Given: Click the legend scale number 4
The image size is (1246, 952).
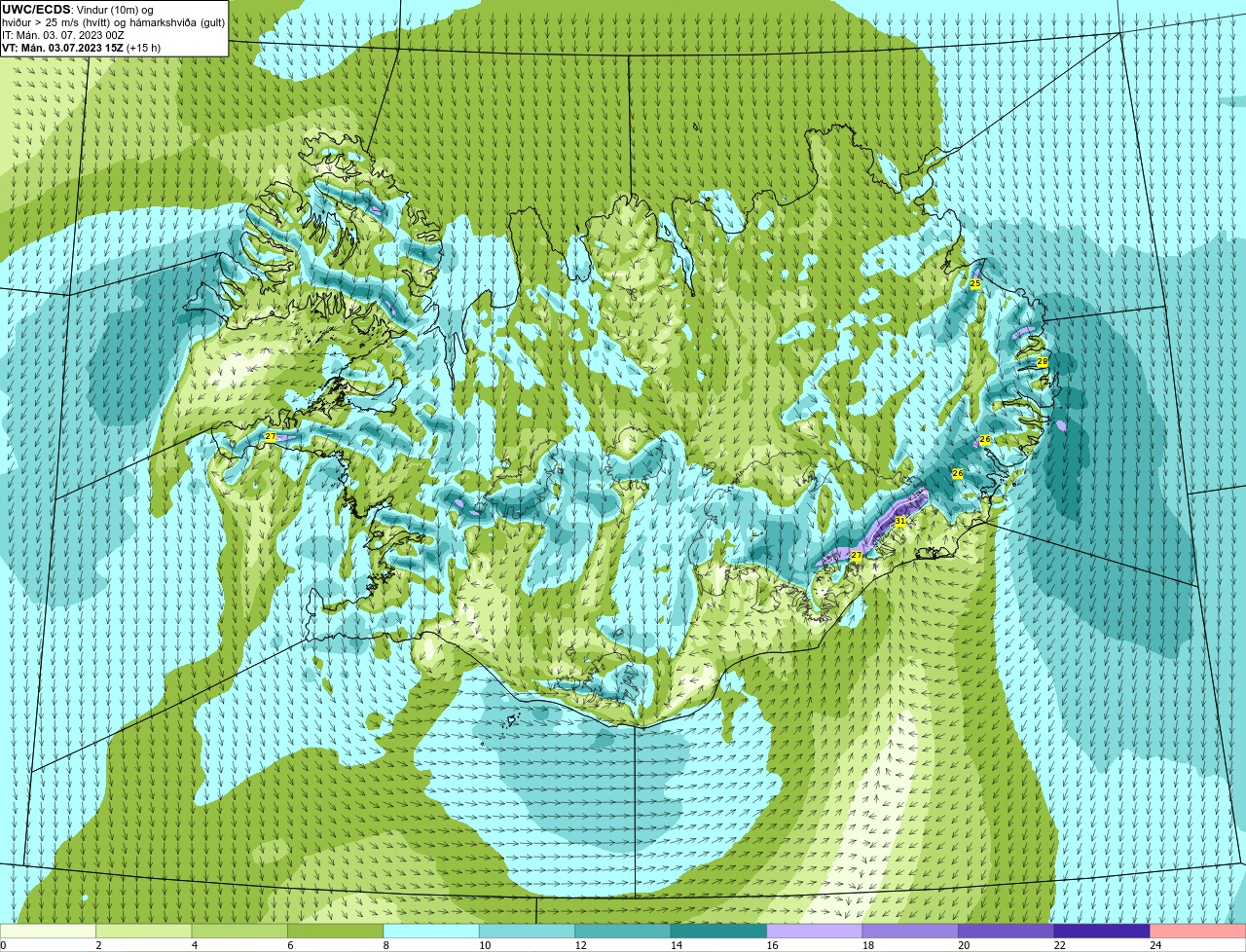Looking at the screenshot, I should point(194,945).
